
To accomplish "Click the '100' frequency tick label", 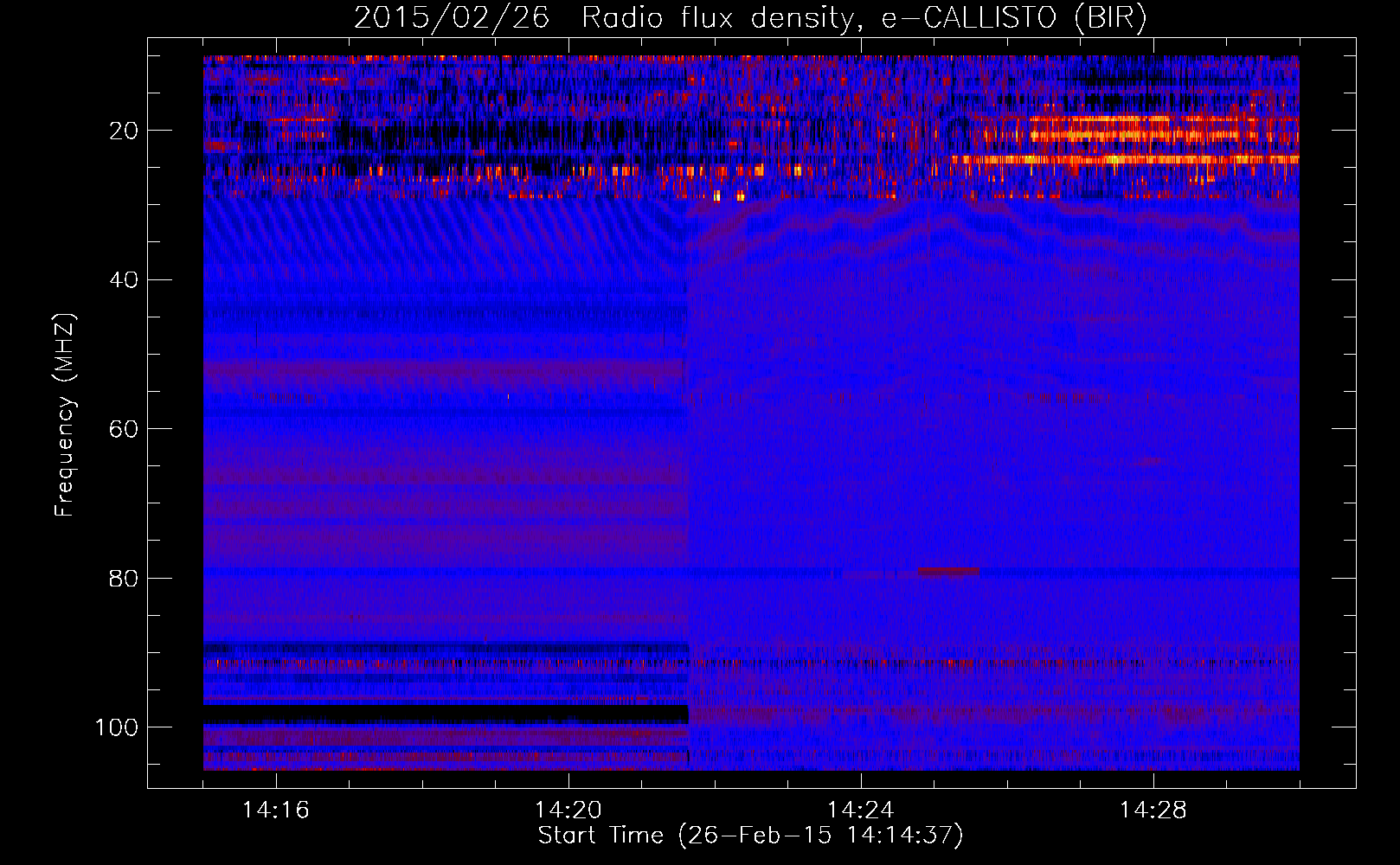I will pos(117,727).
